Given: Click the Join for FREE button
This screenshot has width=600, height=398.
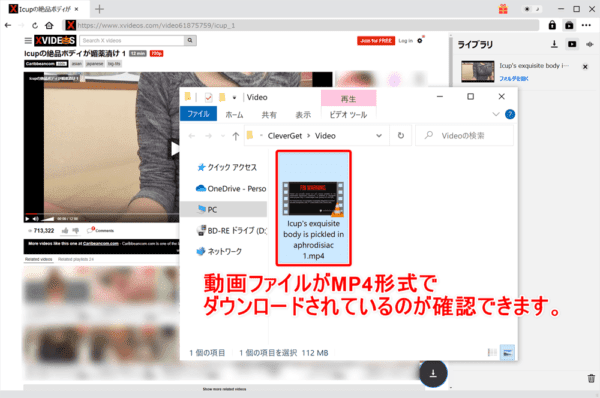Looking at the screenshot, I should point(376,41).
